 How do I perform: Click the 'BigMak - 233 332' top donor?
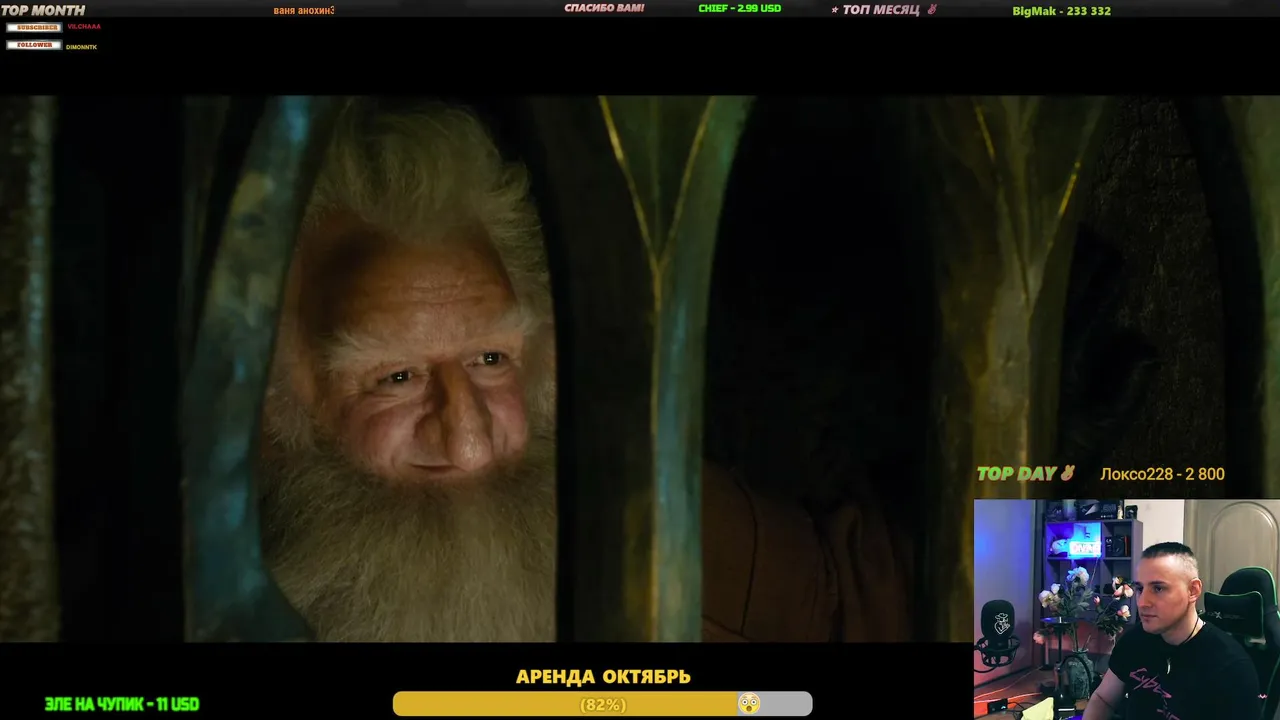pyautogui.click(x=1061, y=11)
